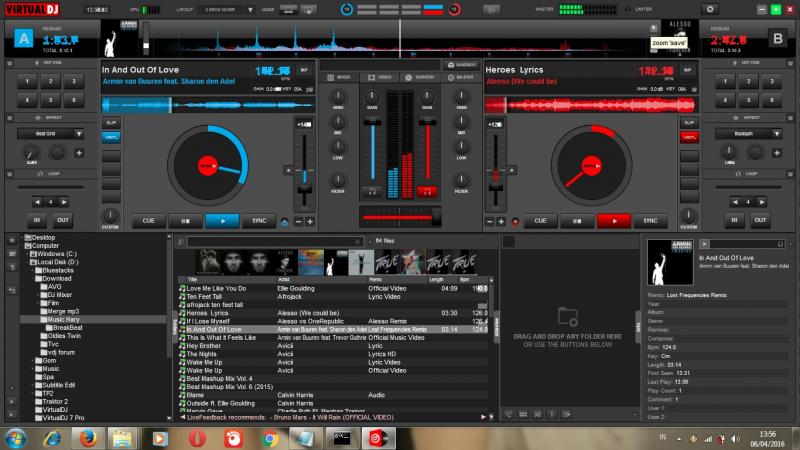This screenshot has height=450, width=800.
Task: Click the deck A key lock icon
Action: click(284, 221)
